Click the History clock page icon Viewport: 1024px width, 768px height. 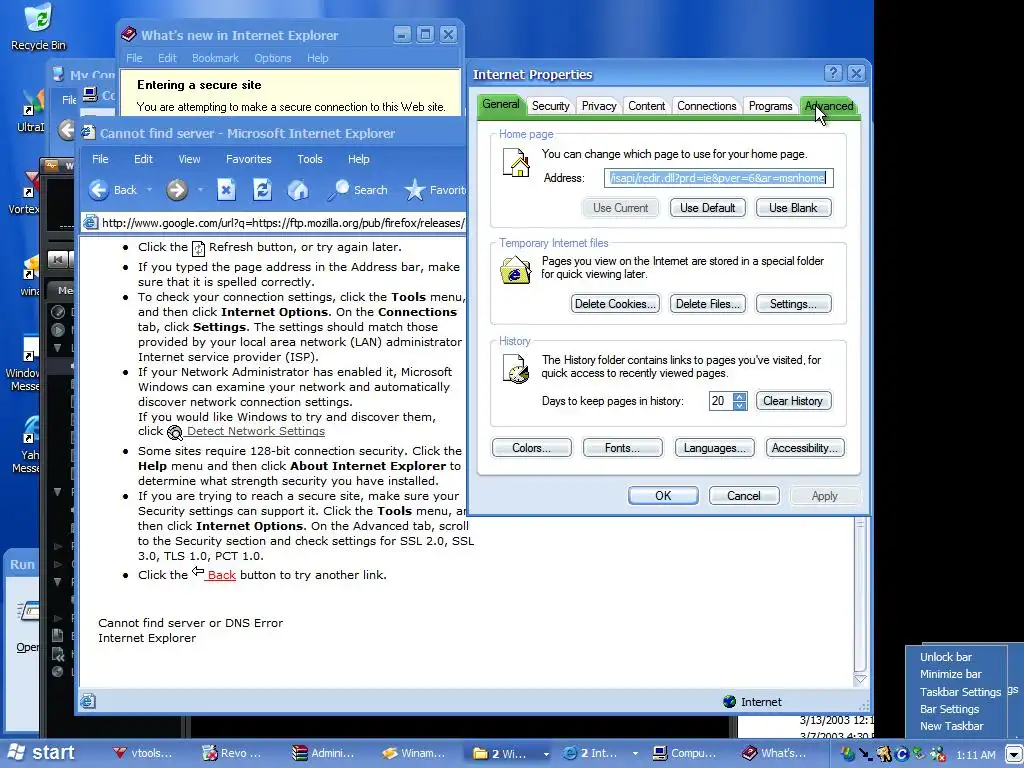[x=516, y=370]
